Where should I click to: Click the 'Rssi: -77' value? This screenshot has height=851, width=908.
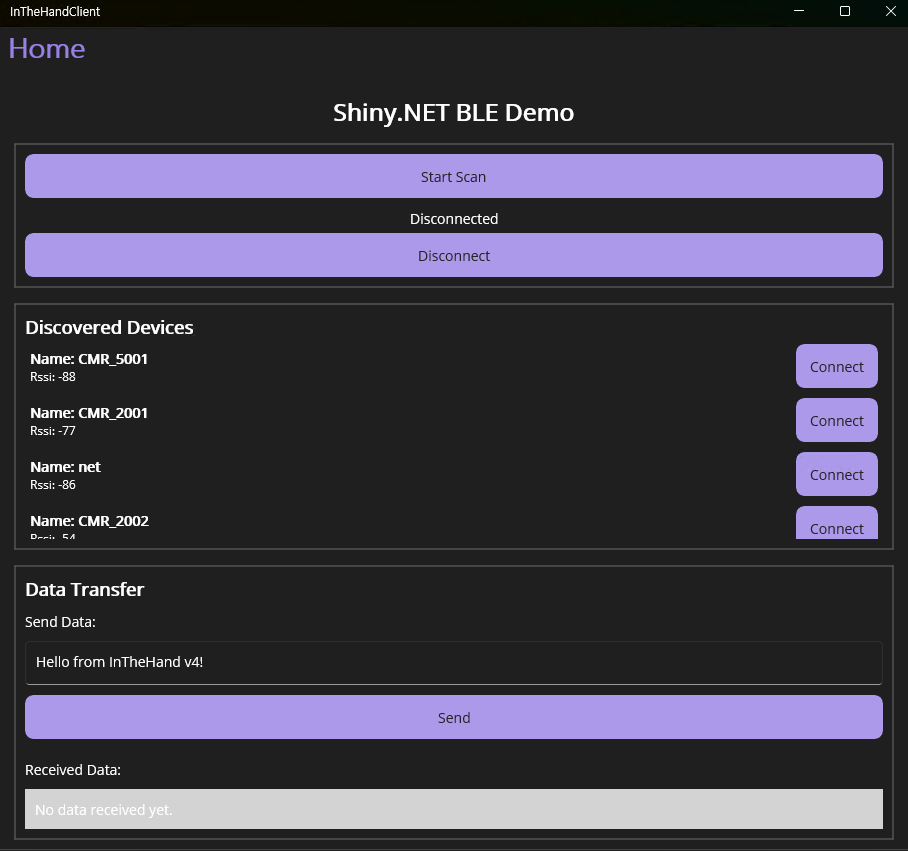(53, 431)
